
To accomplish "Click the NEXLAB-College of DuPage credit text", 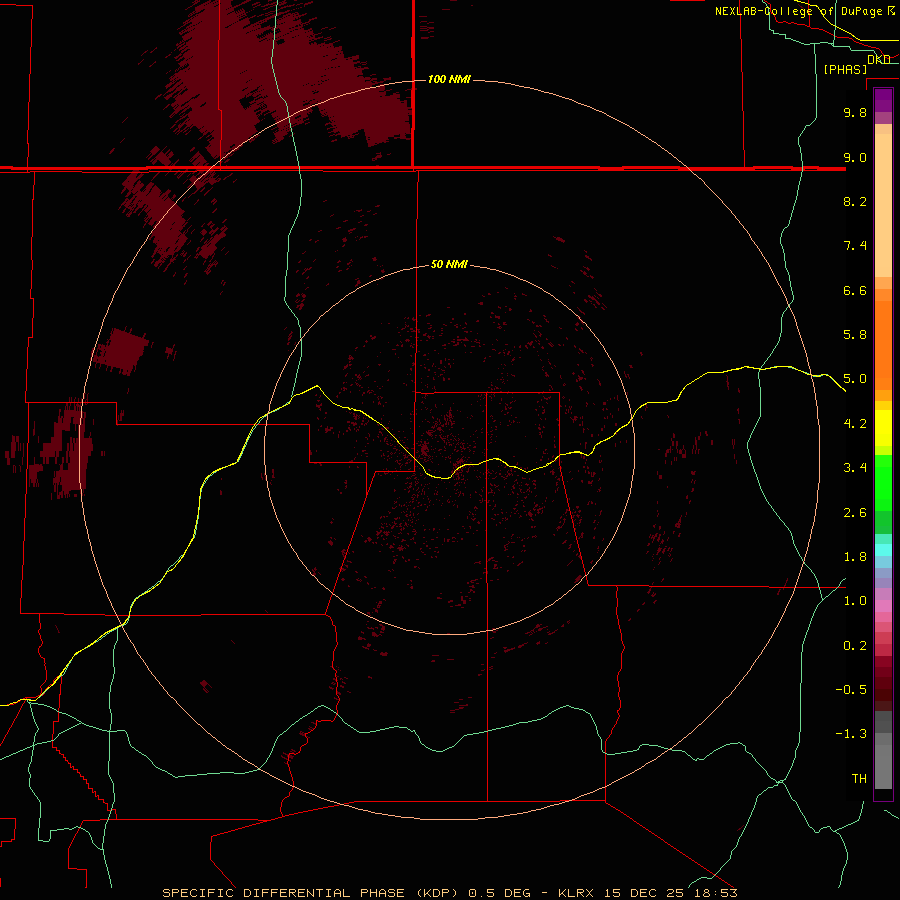I will click(x=798, y=11).
